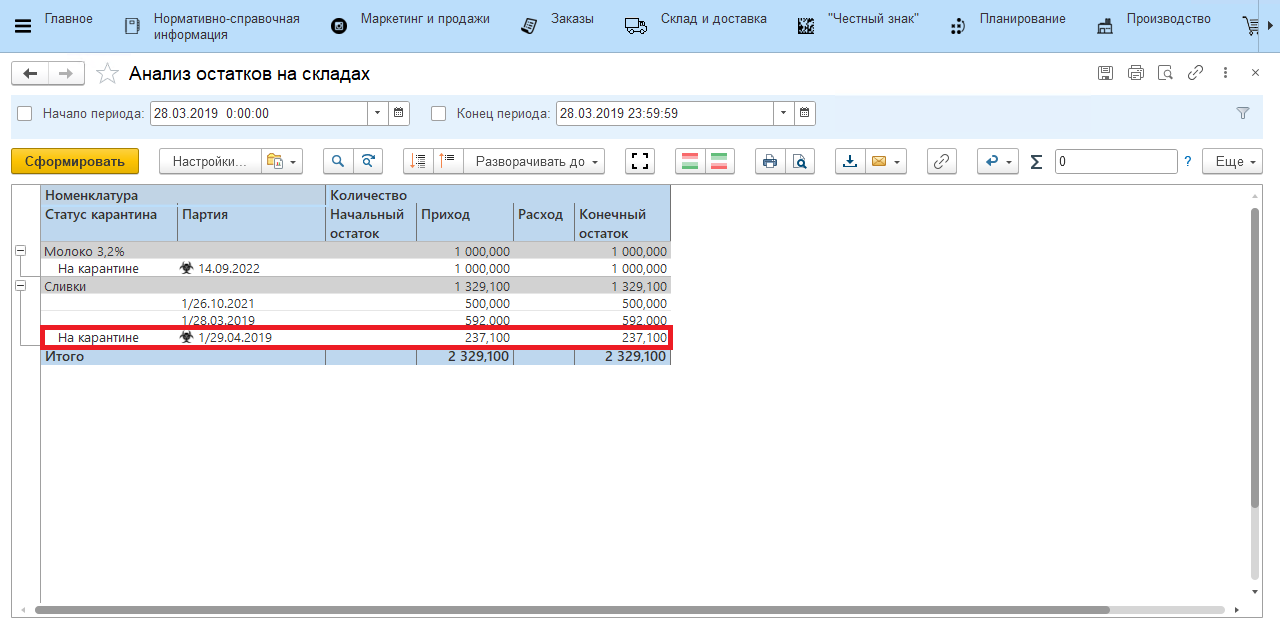Click the get link (chain) icon in toolbar
The image size is (1280, 628).
click(x=941, y=161)
